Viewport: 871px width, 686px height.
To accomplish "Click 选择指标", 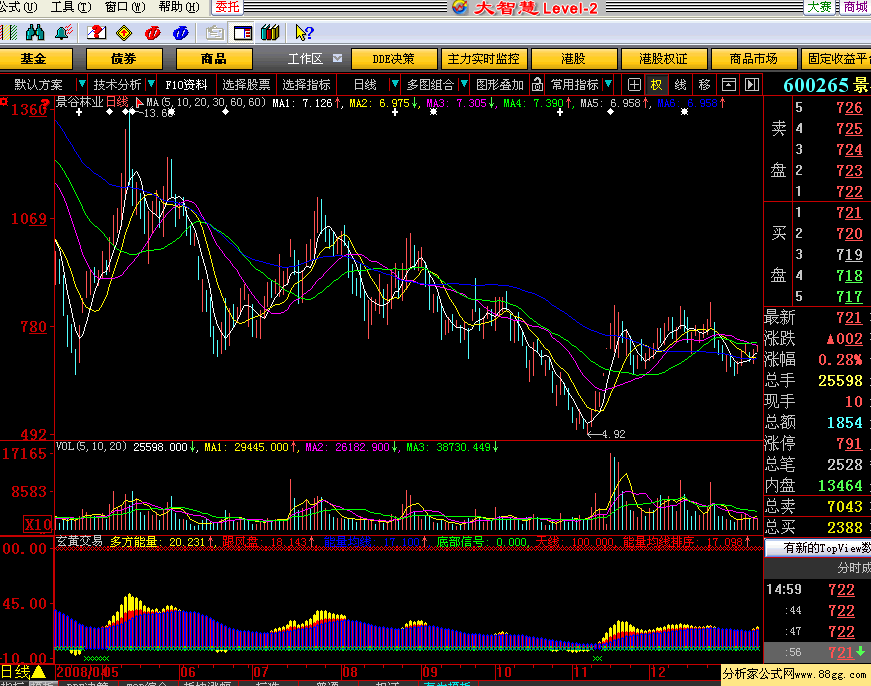I will tap(306, 84).
